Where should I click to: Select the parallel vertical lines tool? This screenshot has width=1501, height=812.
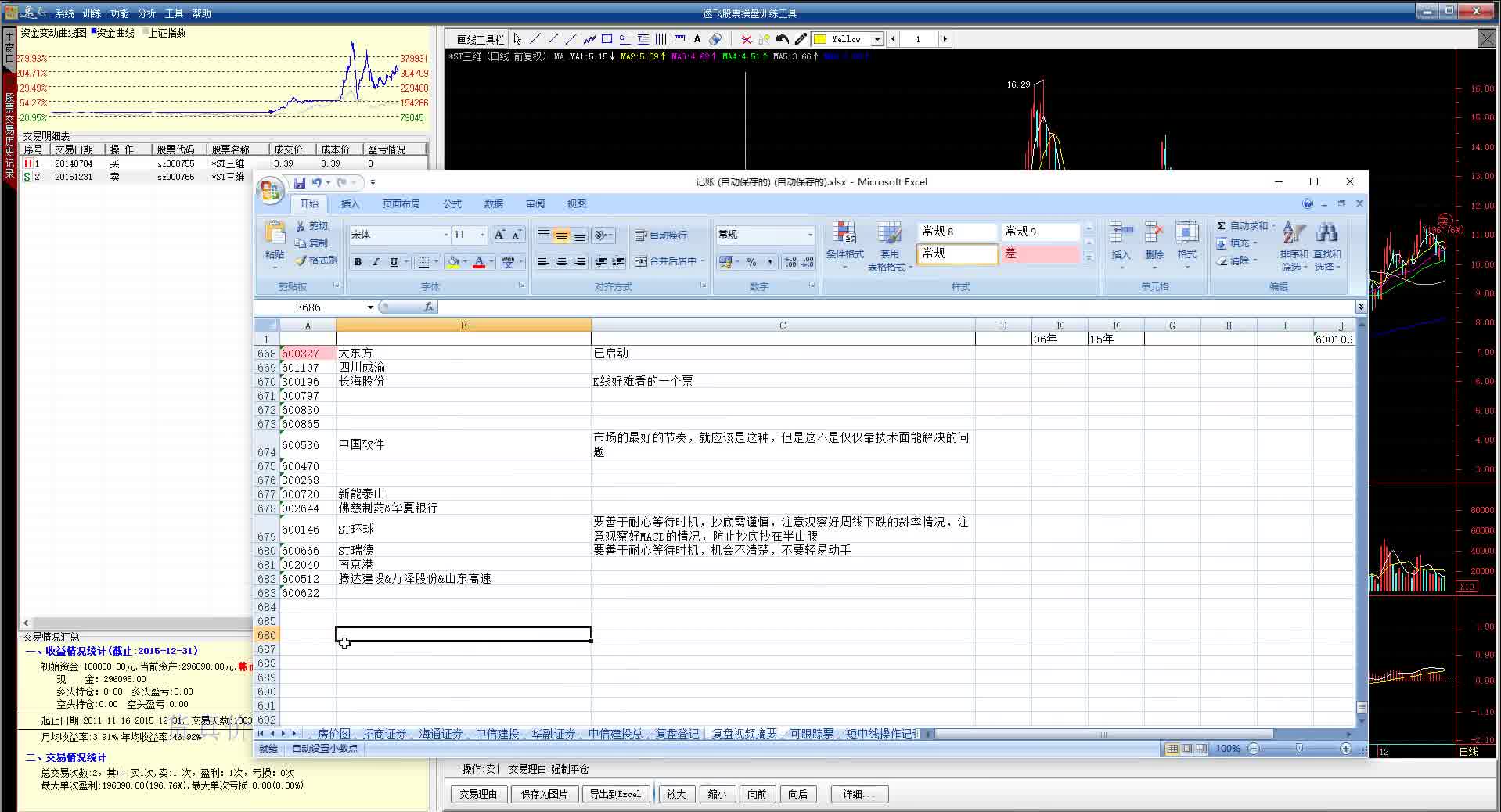click(661, 38)
